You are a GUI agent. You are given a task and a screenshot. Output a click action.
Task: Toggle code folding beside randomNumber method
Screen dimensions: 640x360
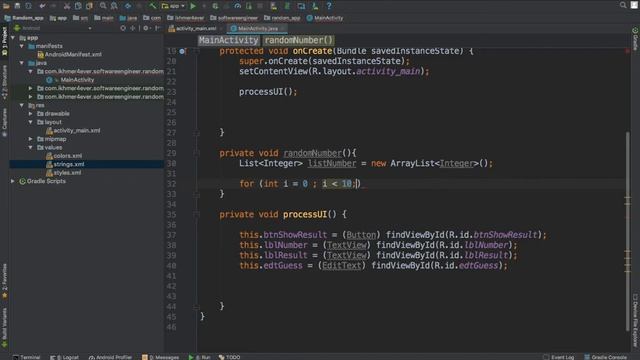tap(196, 153)
